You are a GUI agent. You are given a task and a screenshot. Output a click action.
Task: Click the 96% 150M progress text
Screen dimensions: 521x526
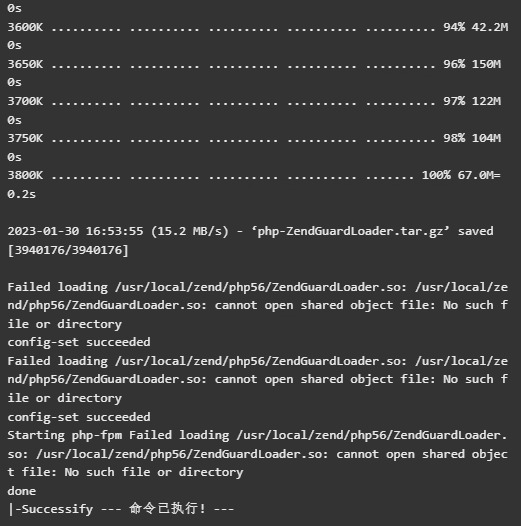[472, 64]
